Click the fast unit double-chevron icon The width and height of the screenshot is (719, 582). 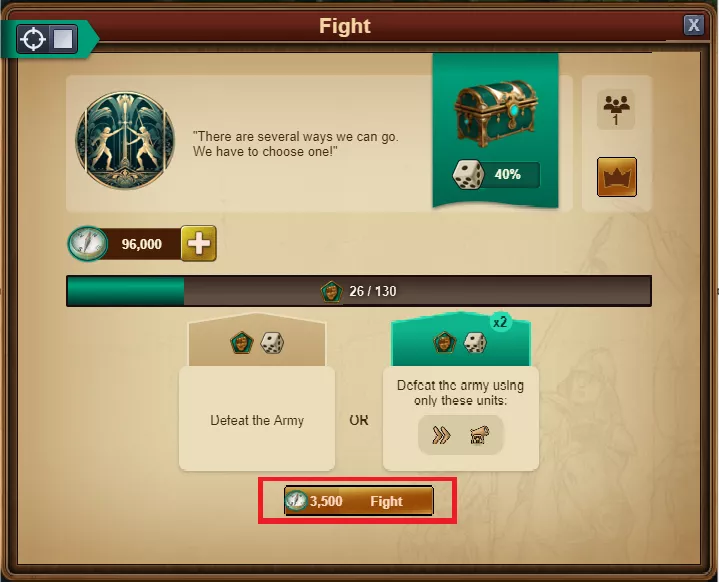click(x=442, y=435)
